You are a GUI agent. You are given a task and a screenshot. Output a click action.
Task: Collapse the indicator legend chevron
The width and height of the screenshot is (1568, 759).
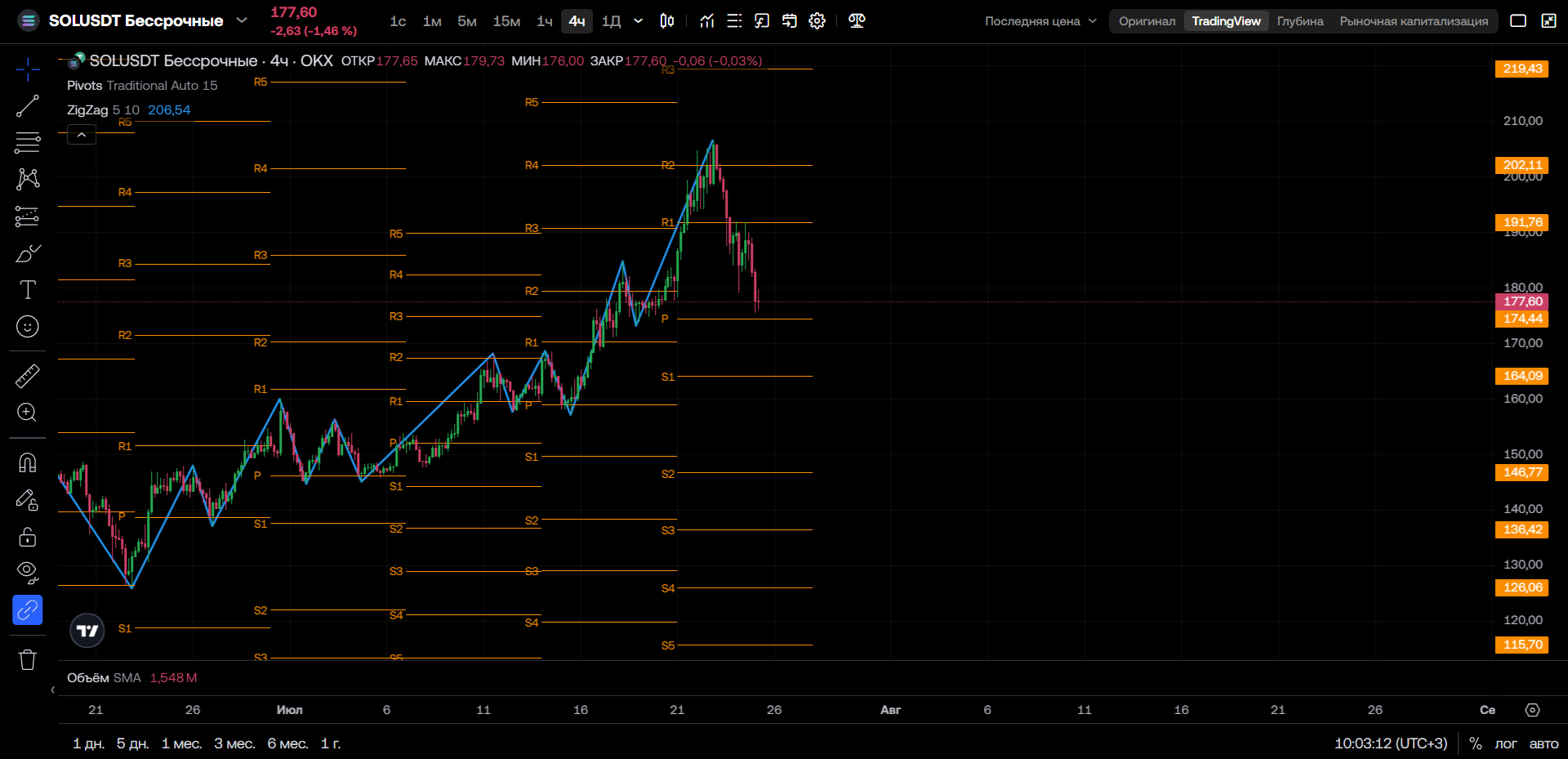[82, 135]
